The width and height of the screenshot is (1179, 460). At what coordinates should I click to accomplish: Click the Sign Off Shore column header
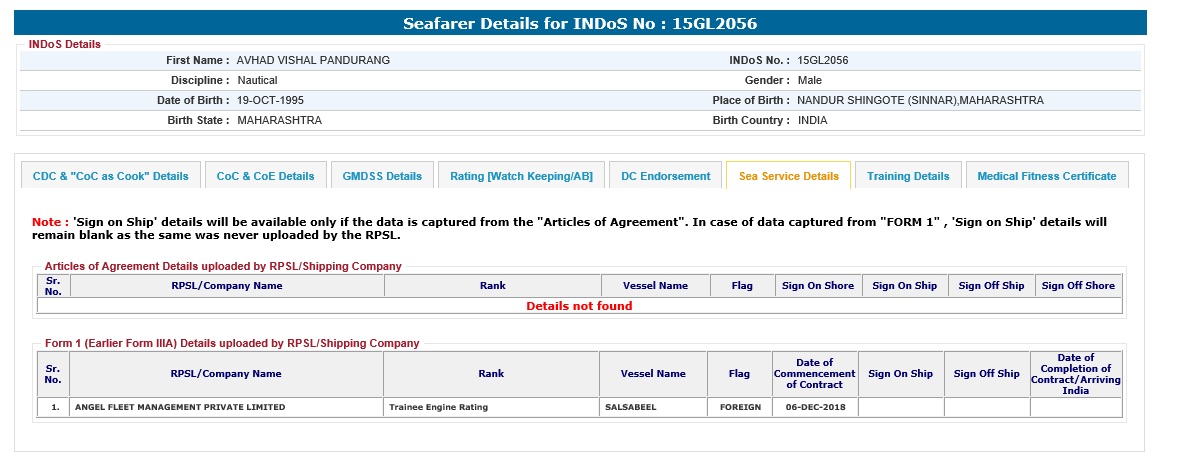[x=1078, y=286]
